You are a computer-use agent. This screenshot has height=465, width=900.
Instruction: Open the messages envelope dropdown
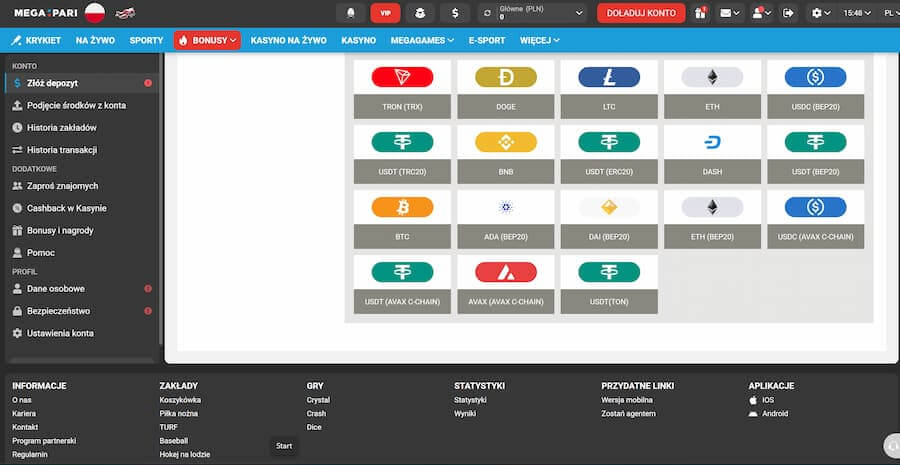pos(730,13)
